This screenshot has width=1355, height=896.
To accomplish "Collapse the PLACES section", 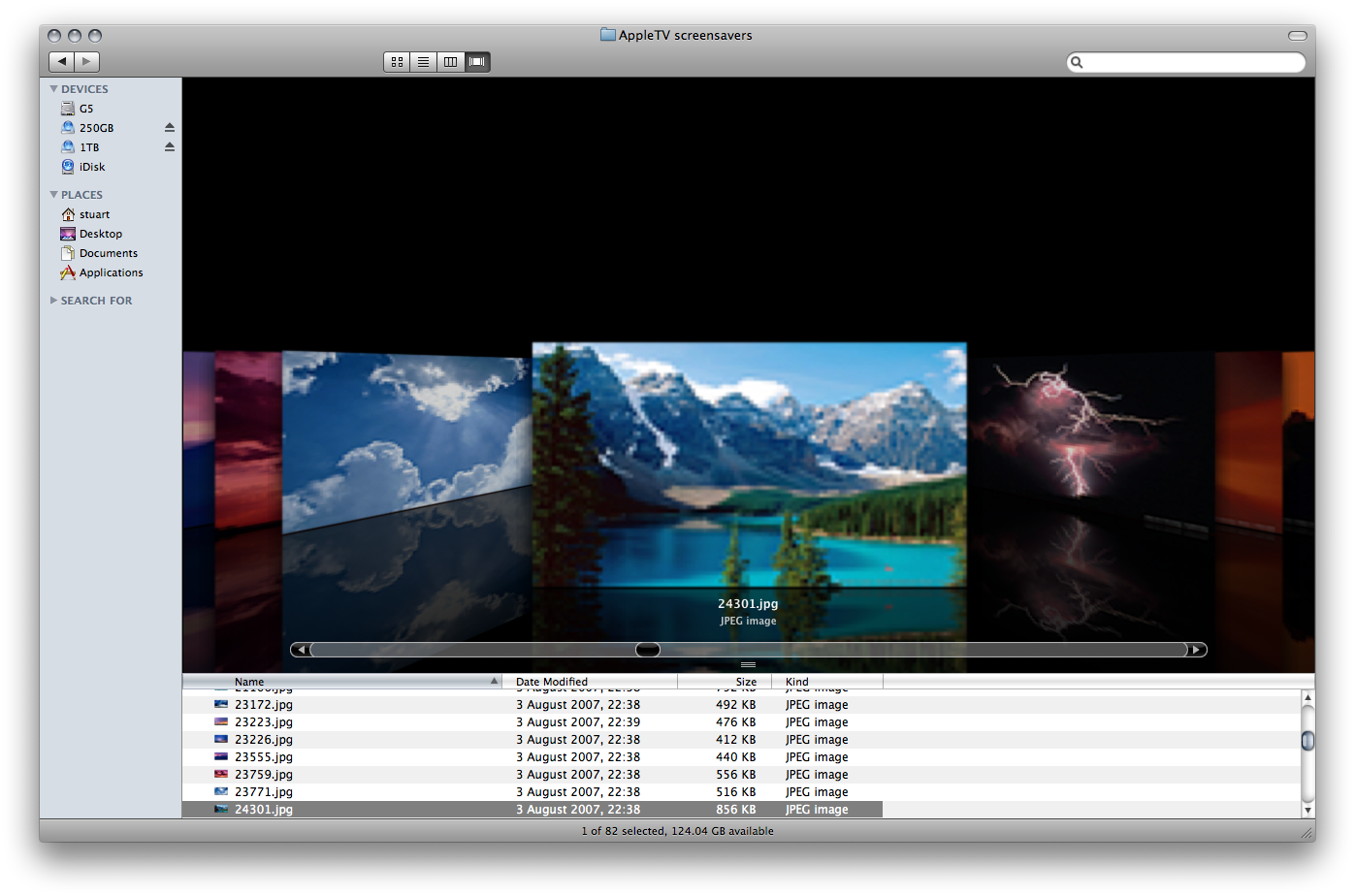I will click(53, 195).
